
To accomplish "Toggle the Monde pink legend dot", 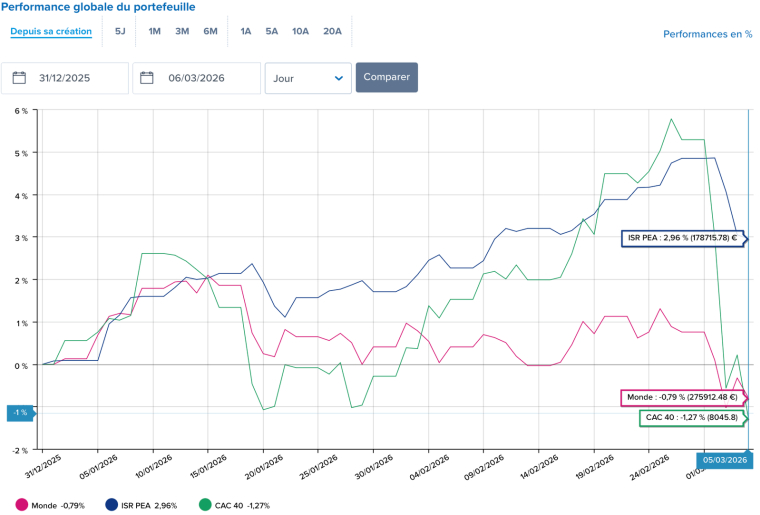I will point(22,506).
